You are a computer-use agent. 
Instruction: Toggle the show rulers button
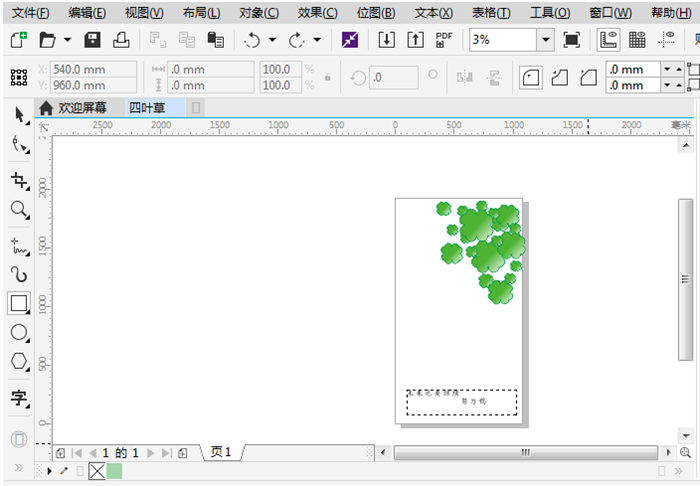[608, 40]
